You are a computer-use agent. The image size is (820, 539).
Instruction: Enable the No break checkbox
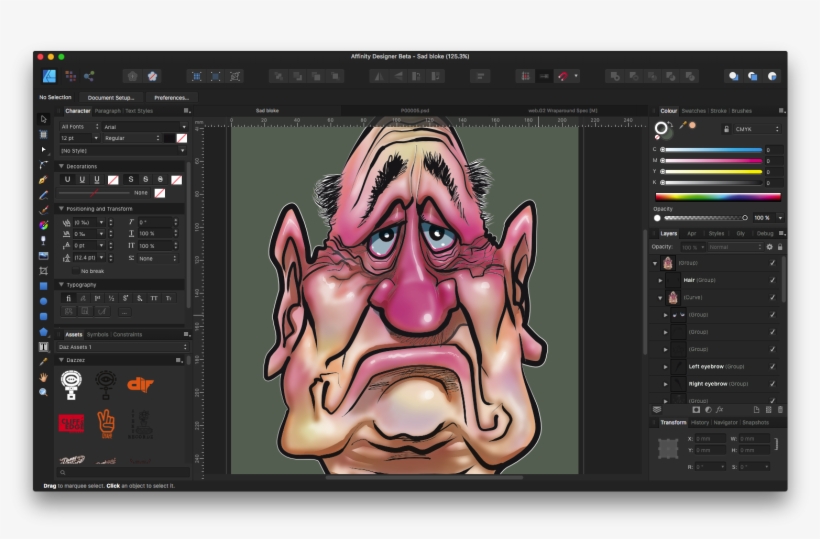(76, 271)
